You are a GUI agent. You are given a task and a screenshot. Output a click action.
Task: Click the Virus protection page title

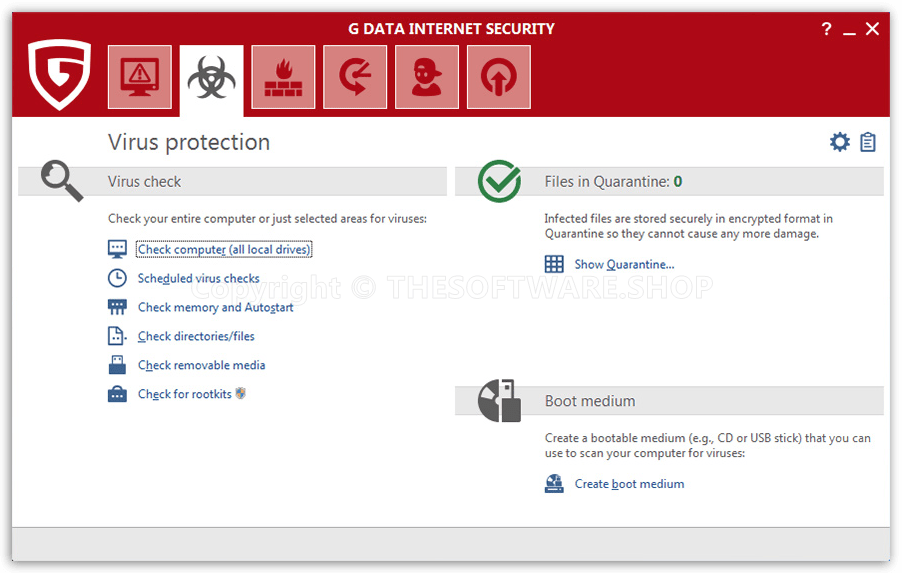pyautogui.click(x=189, y=142)
